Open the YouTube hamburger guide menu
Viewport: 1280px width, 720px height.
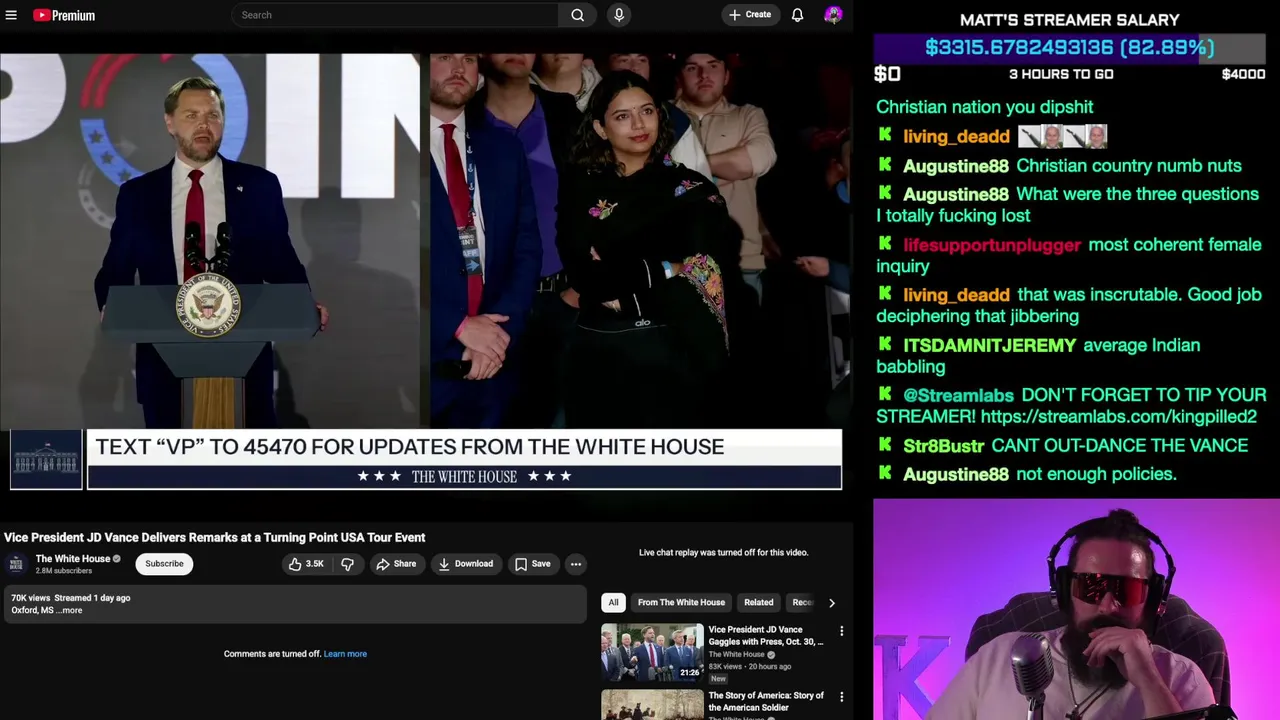pos(11,15)
